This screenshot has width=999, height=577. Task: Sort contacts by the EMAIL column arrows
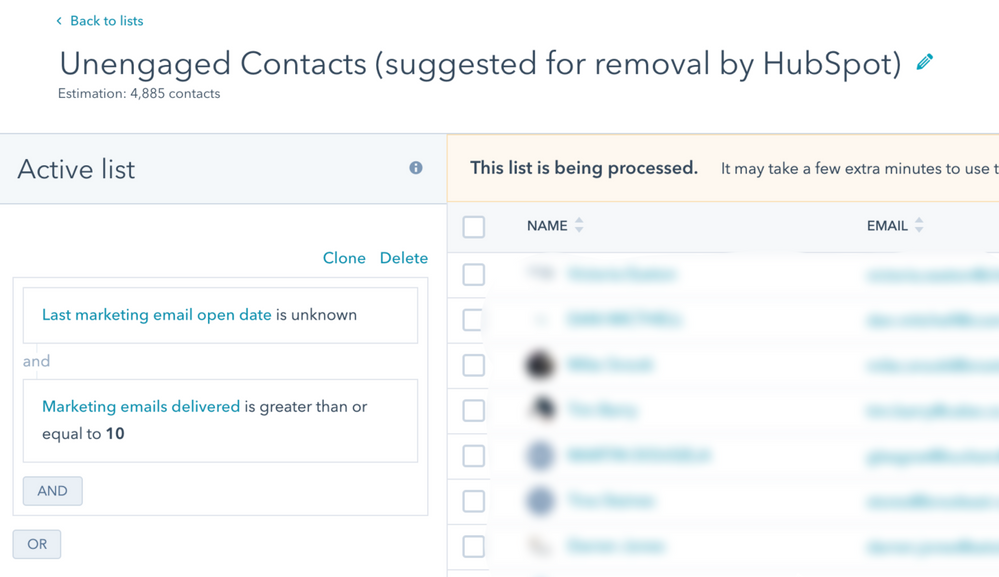tap(919, 225)
